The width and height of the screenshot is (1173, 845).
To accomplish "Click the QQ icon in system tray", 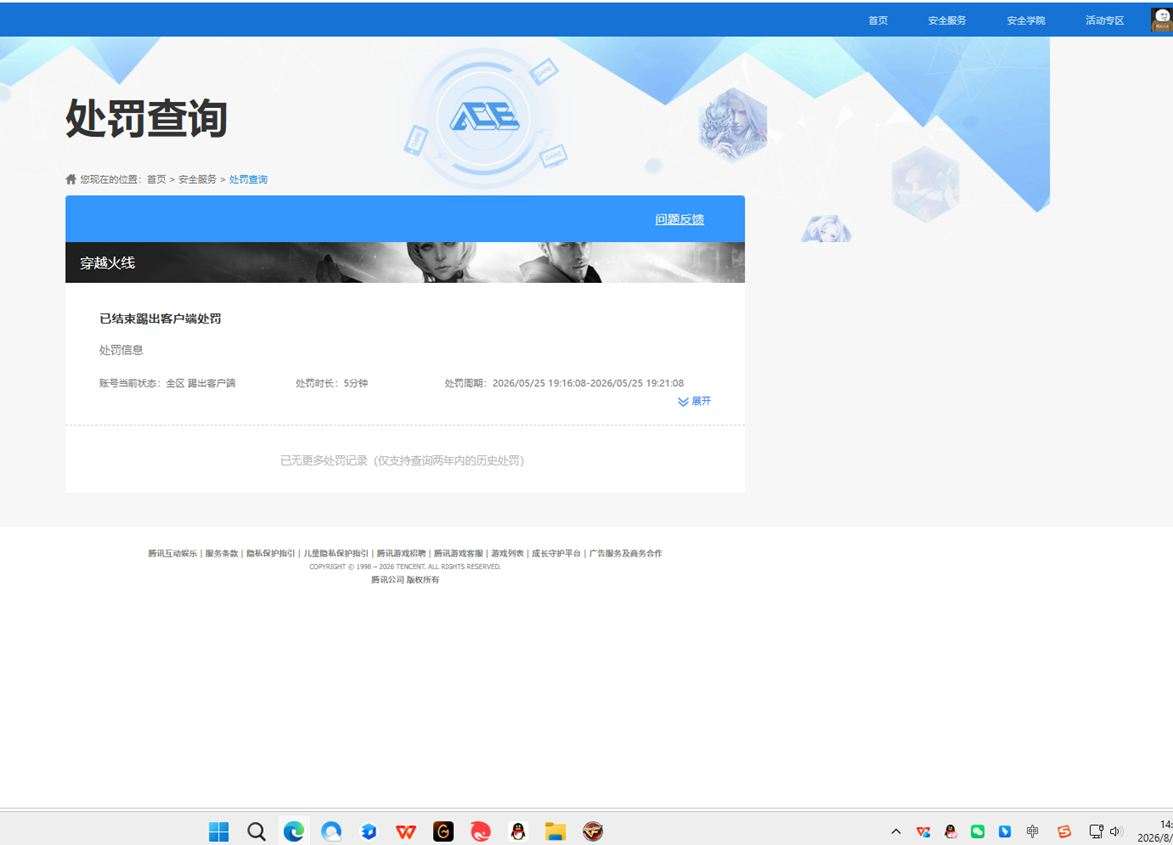I will click(951, 832).
